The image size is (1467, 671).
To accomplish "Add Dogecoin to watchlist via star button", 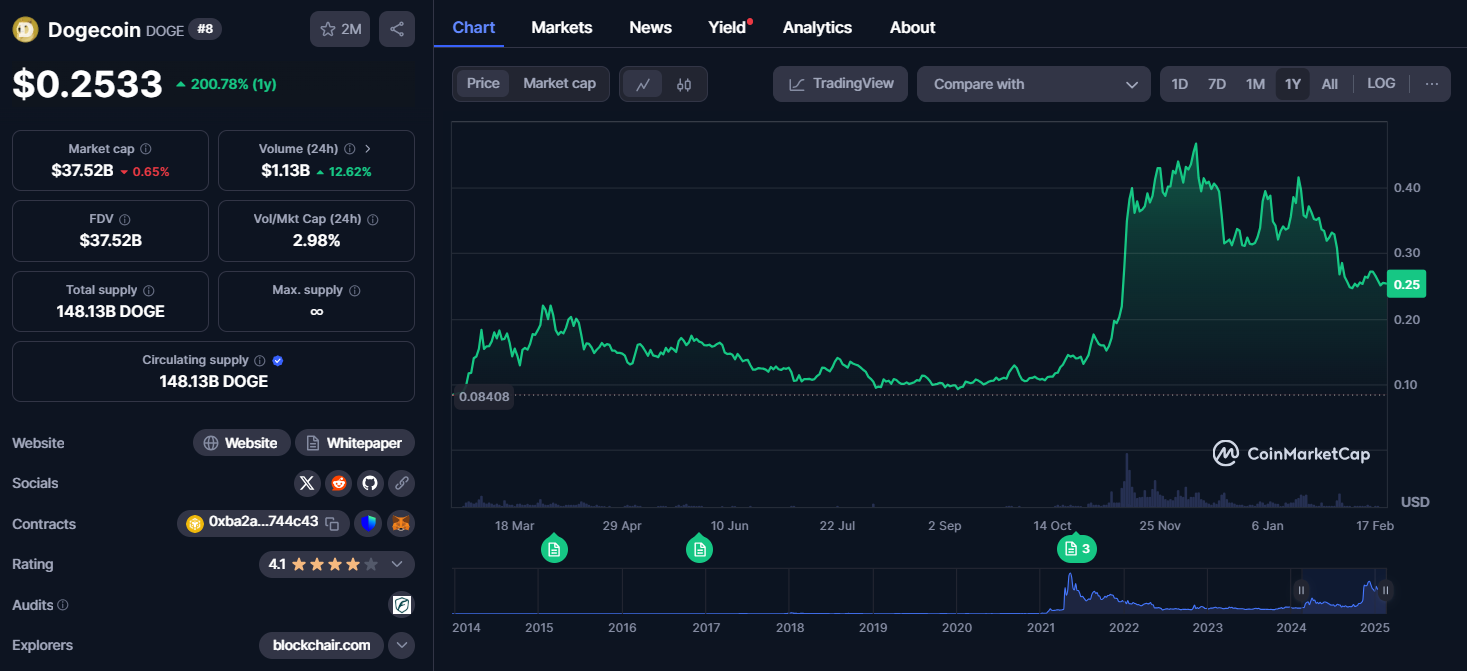I will coord(340,29).
